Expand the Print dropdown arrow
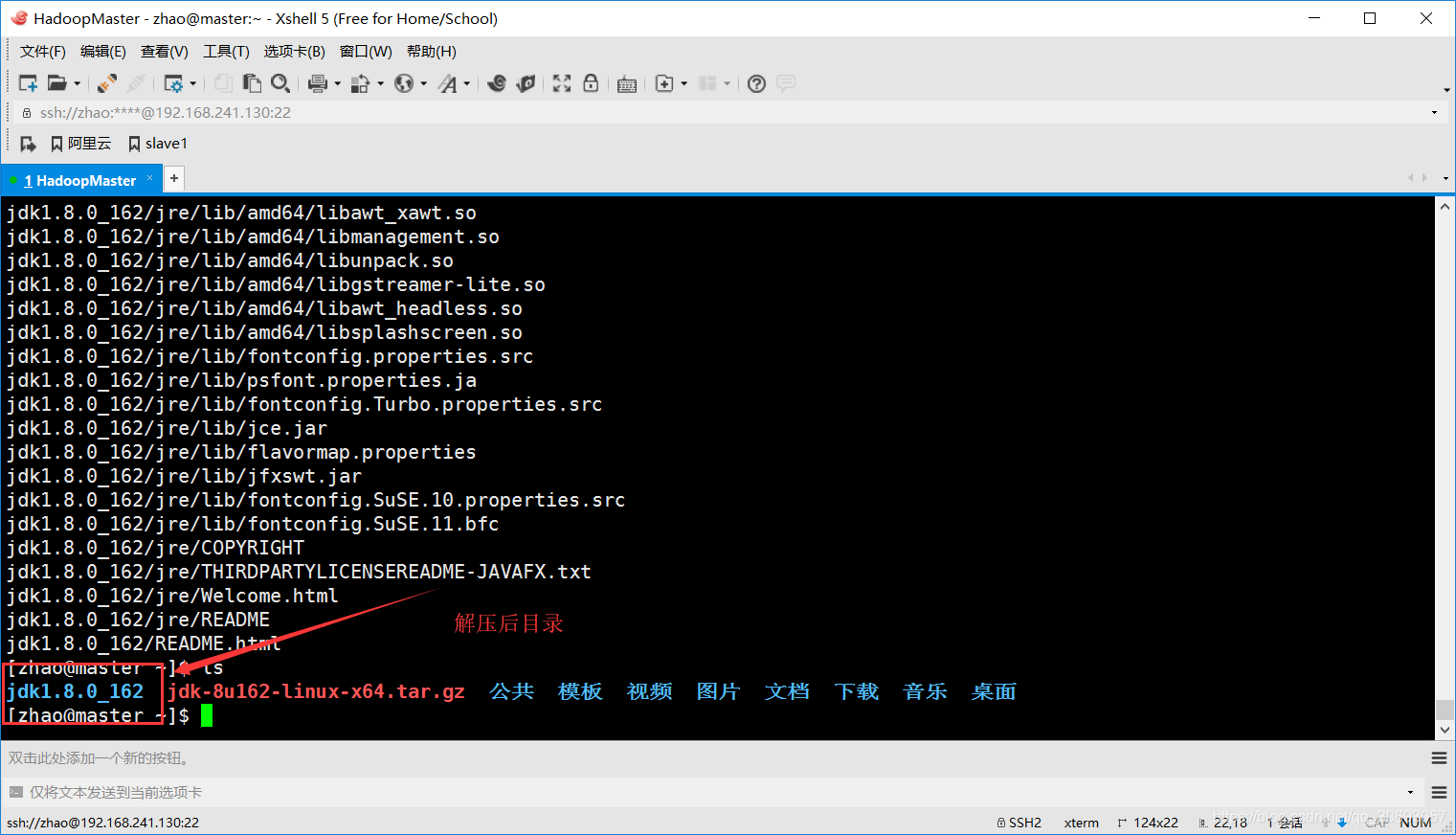The width and height of the screenshot is (1456, 835). [338, 83]
